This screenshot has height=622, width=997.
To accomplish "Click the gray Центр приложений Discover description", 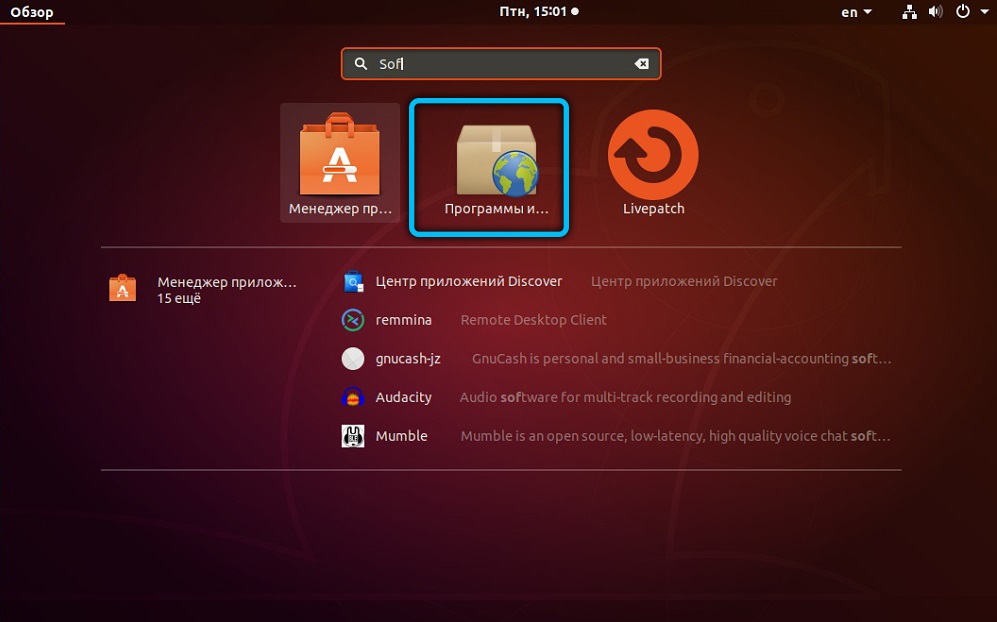I will click(684, 281).
